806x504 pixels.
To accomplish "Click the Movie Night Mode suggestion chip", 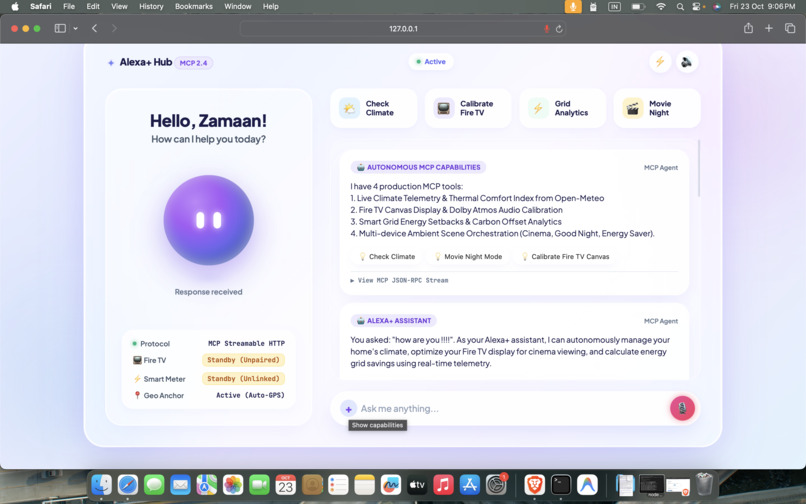I will pos(468,256).
